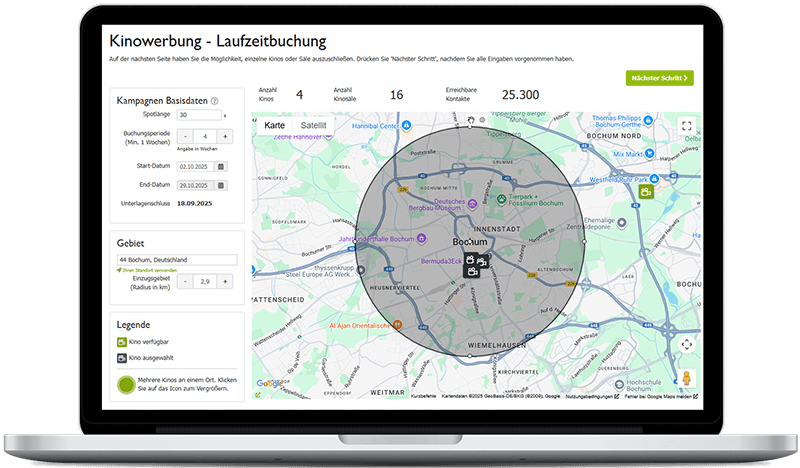This screenshot has width=800, height=468.
Task: Click the green multiple-cinemas legend circle
Action: pyautogui.click(x=126, y=384)
